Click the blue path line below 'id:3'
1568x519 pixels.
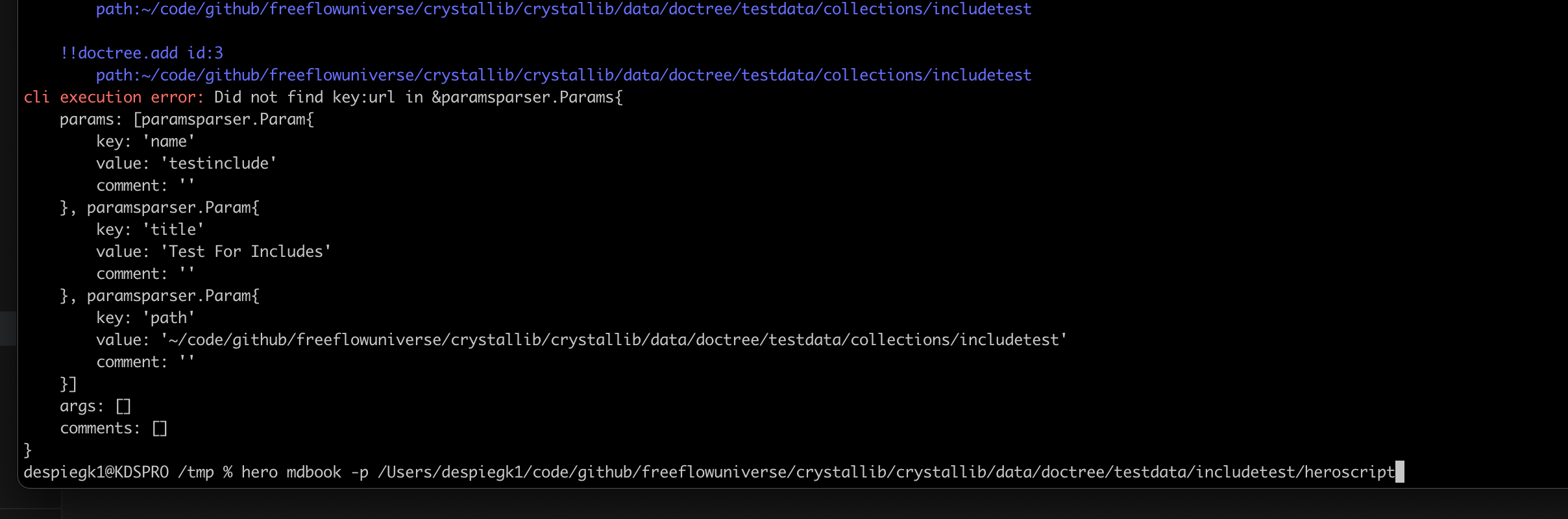pyautogui.click(x=563, y=75)
